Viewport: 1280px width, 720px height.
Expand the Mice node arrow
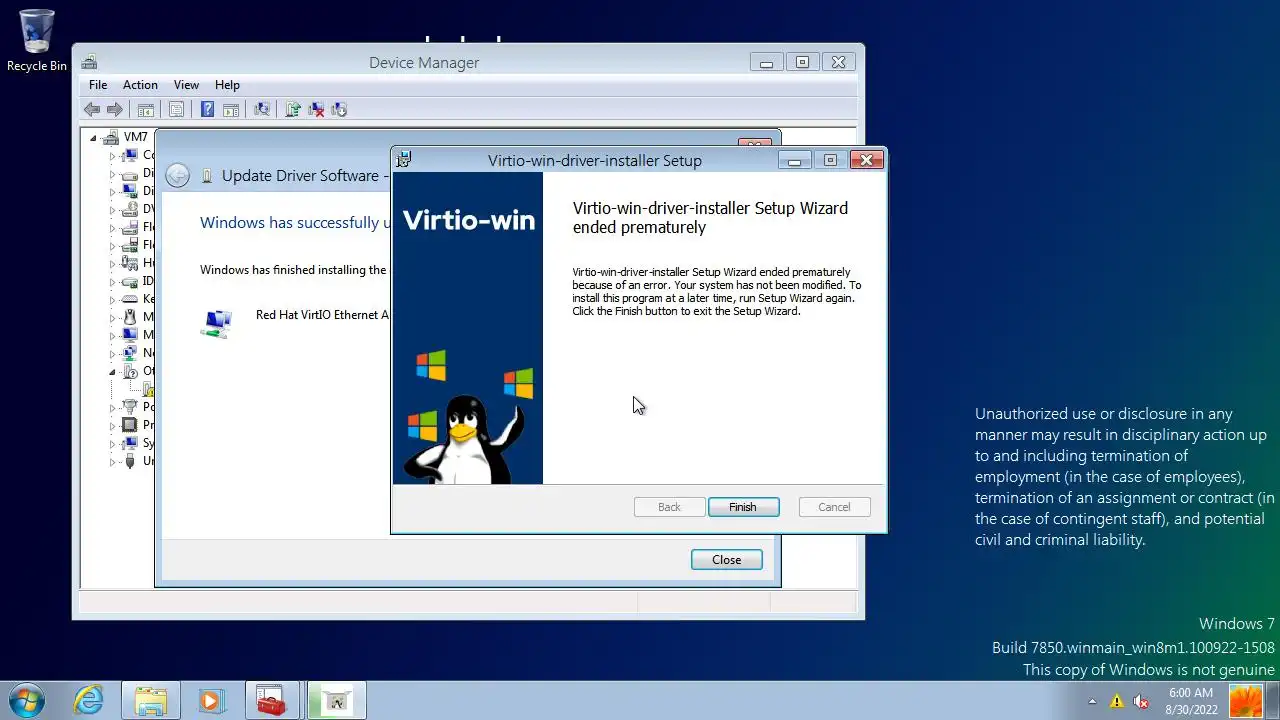[x=112, y=317]
